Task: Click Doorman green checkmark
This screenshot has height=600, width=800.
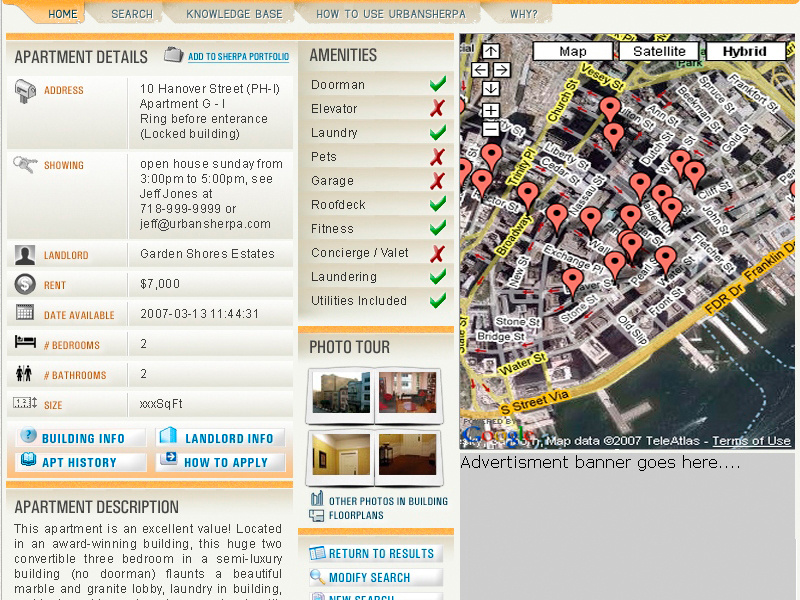Action: [x=438, y=84]
